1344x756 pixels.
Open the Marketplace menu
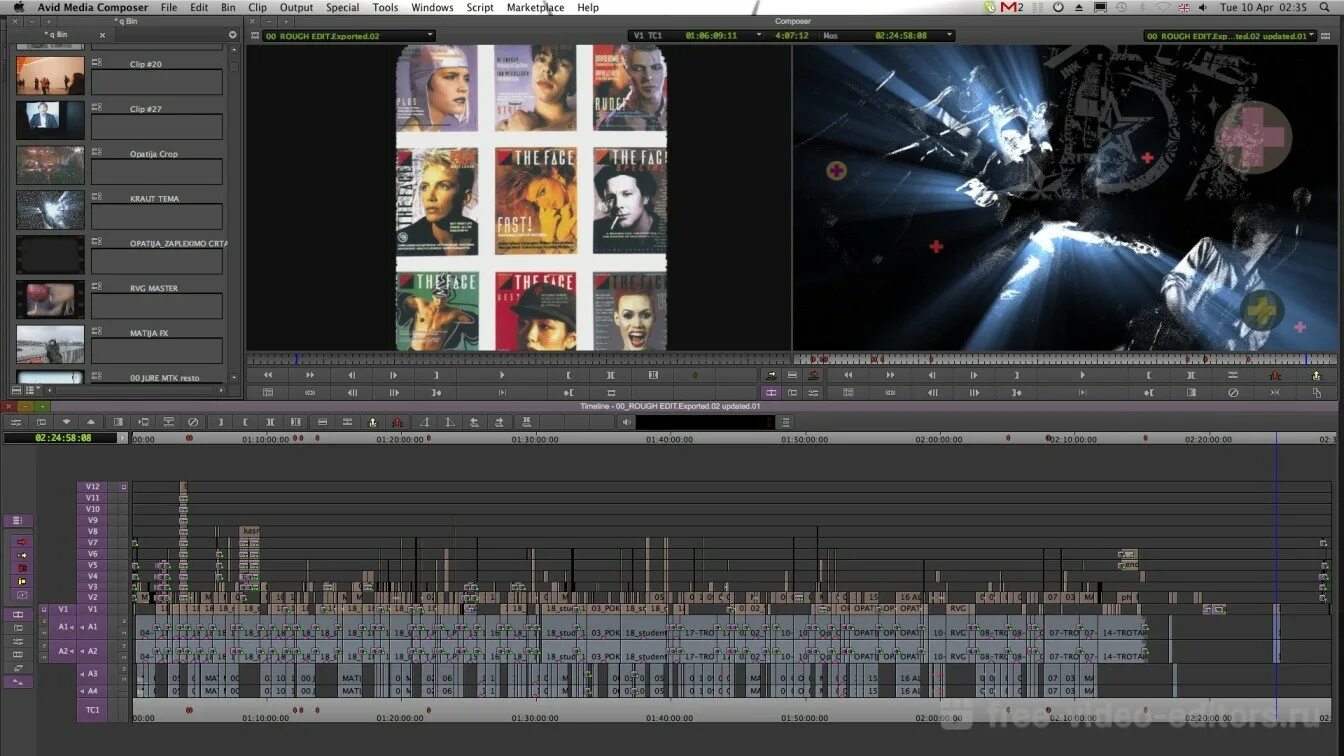[535, 7]
